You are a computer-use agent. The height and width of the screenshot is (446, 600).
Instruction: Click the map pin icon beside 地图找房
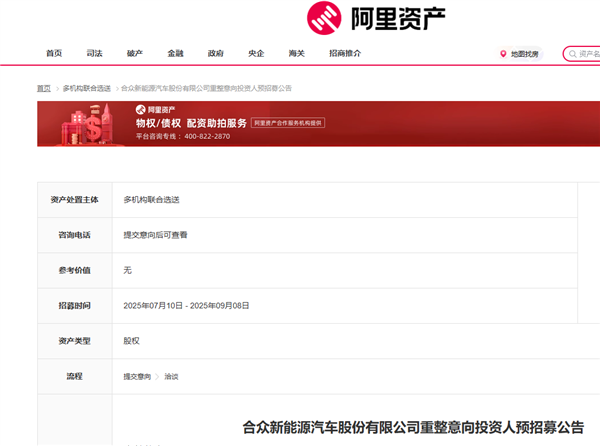tap(503, 54)
